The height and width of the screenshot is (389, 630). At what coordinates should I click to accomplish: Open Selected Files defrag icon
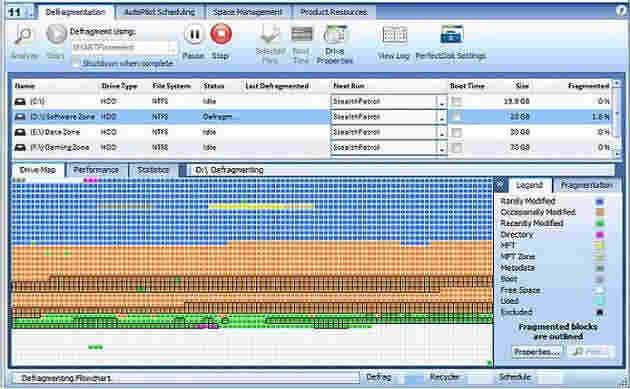(270, 35)
